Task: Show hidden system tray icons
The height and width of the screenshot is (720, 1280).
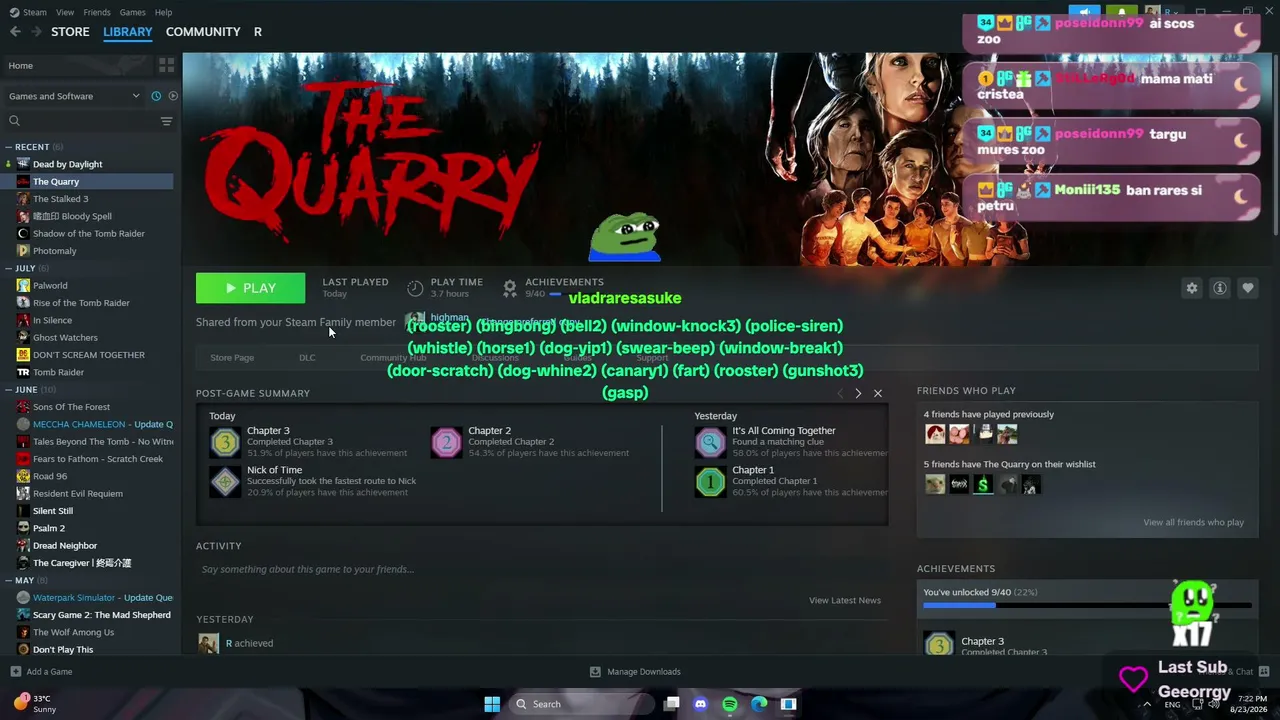Action: pos(1147,704)
